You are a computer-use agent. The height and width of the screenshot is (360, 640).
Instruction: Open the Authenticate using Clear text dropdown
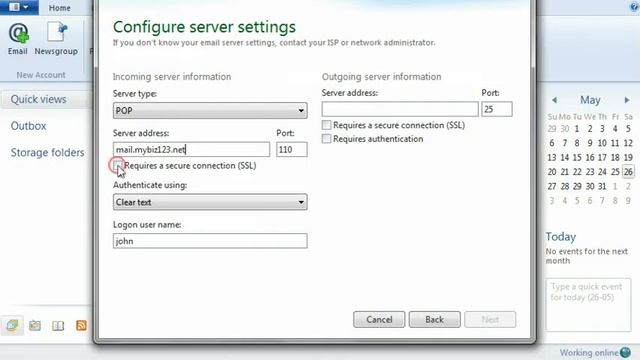coord(210,202)
